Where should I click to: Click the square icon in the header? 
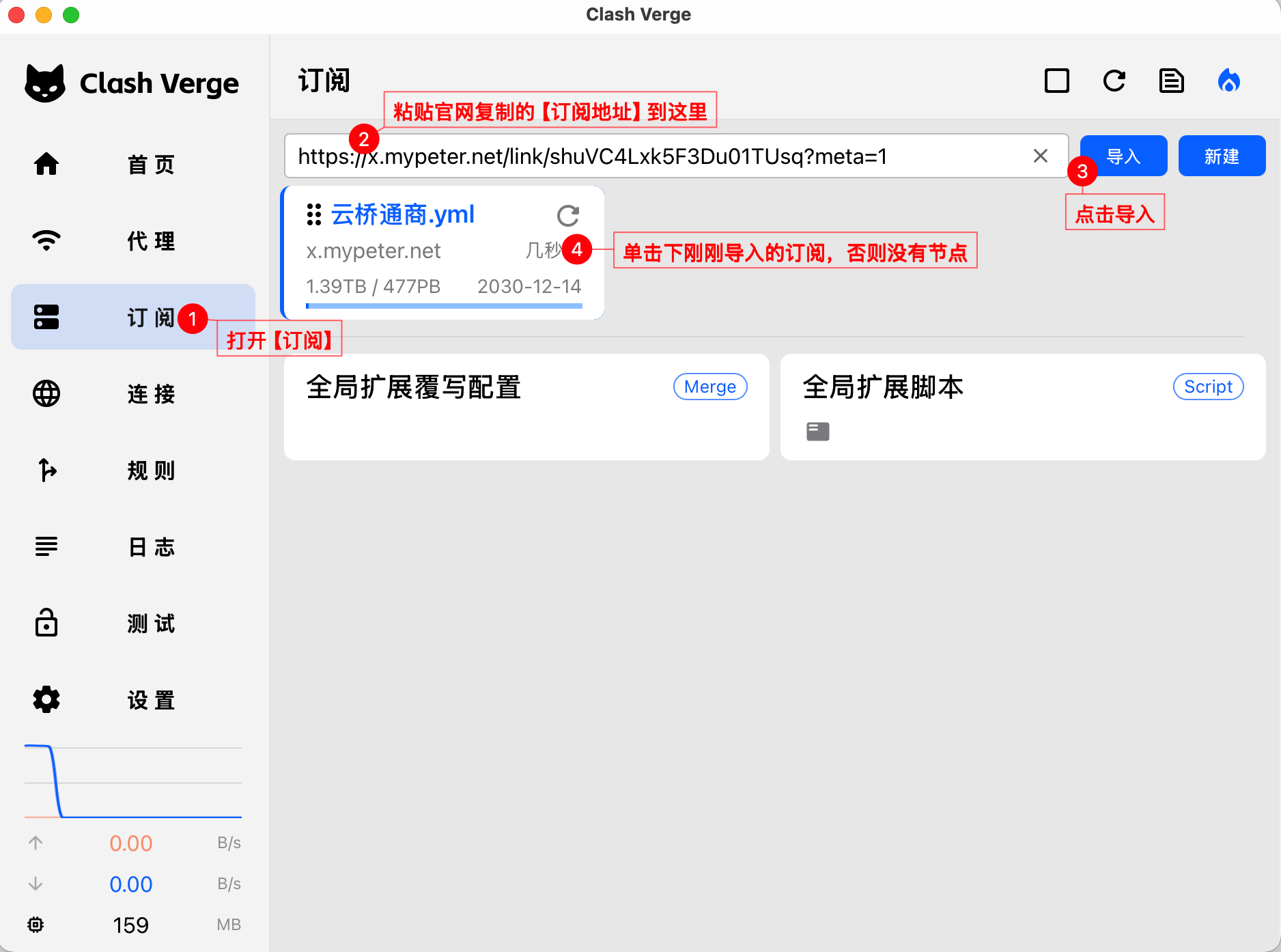(1057, 81)
